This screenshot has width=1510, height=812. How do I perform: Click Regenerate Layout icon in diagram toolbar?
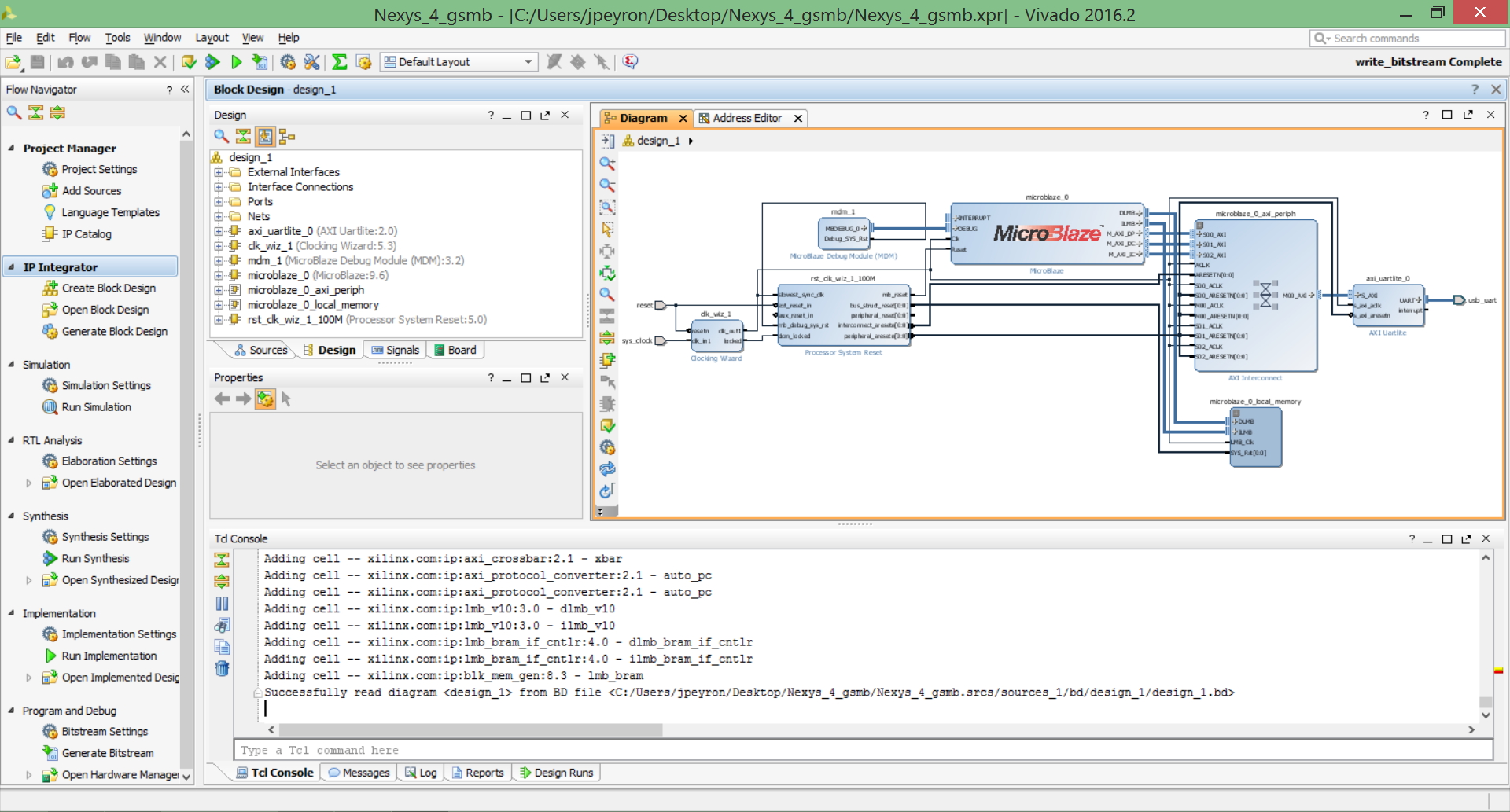[x=607, y=469]
